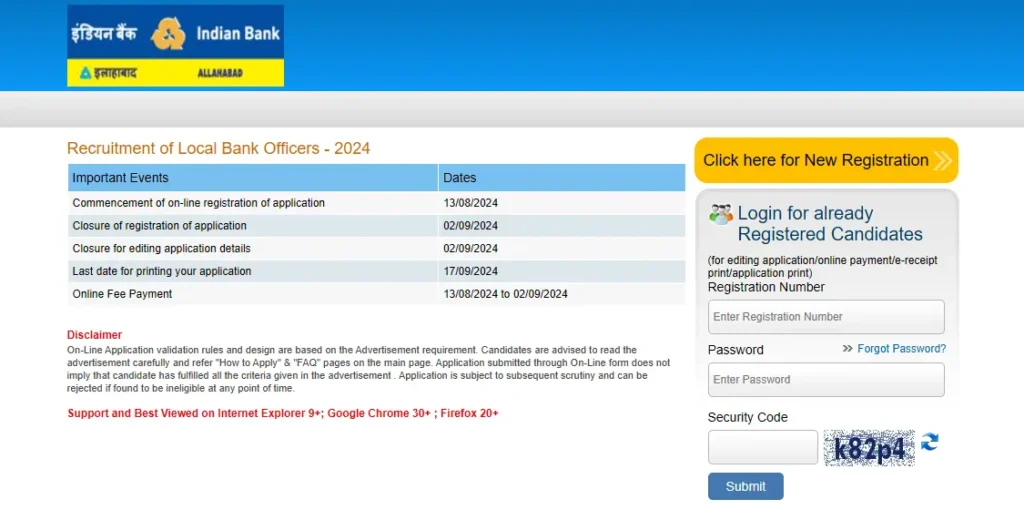
Task: Click the Recruitment of Local Bank Officers title
Action: point(218,148)
